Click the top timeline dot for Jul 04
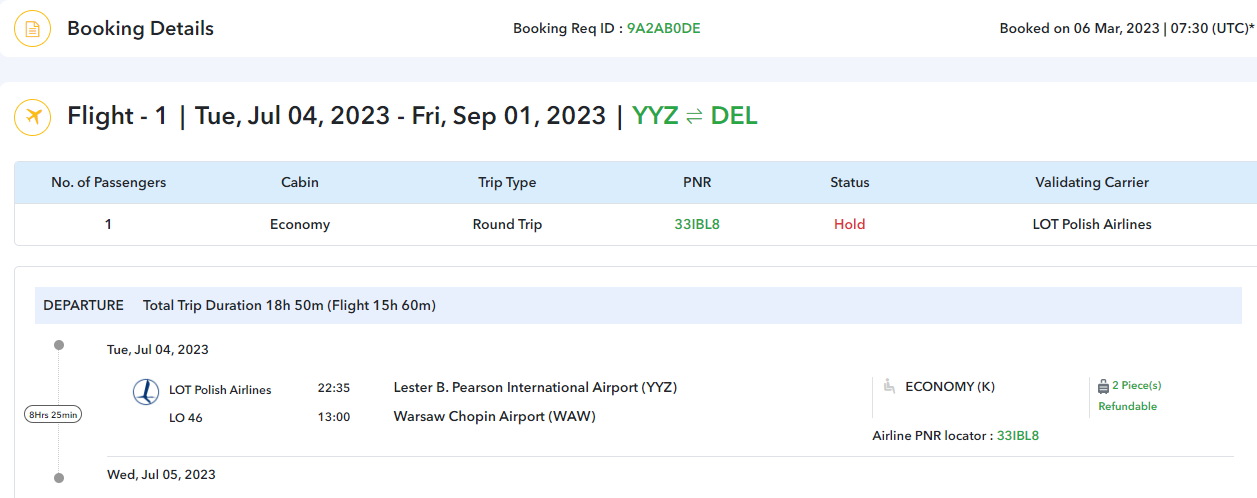Screen dimensions: 1257x498 (59, 345)
